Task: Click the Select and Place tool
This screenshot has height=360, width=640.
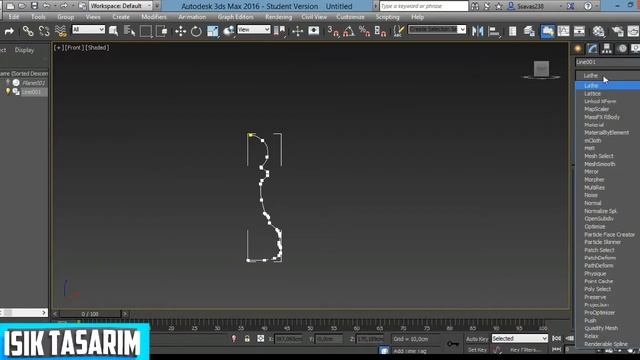Action: 229,31
